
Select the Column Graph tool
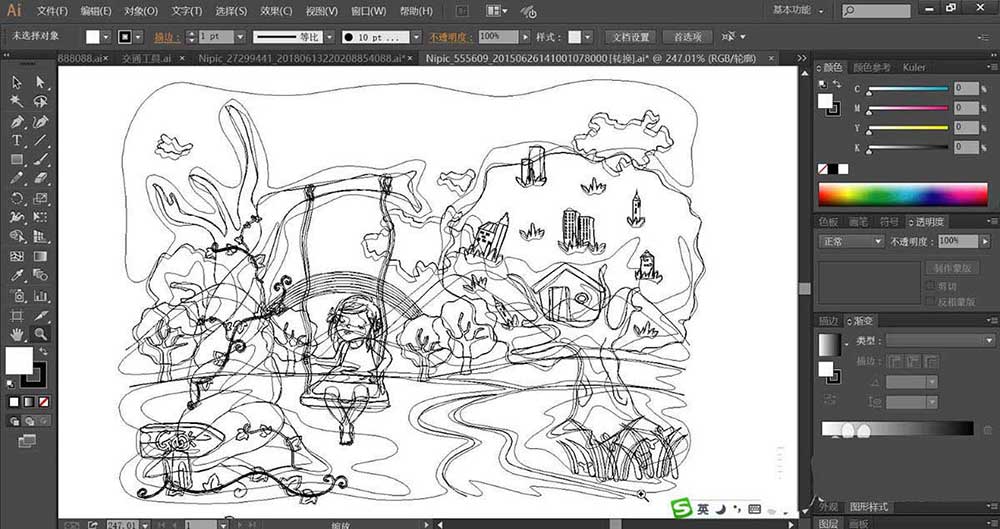tap(41, 295)
